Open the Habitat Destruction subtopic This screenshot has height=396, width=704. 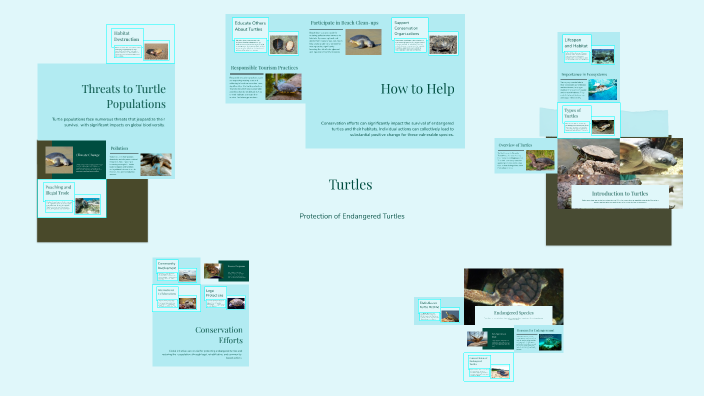click(126, 36)
